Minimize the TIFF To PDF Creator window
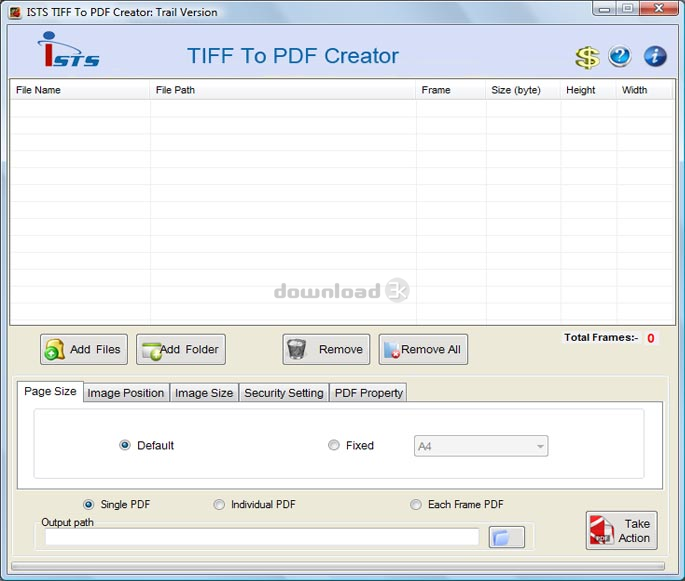 point(605,9)
